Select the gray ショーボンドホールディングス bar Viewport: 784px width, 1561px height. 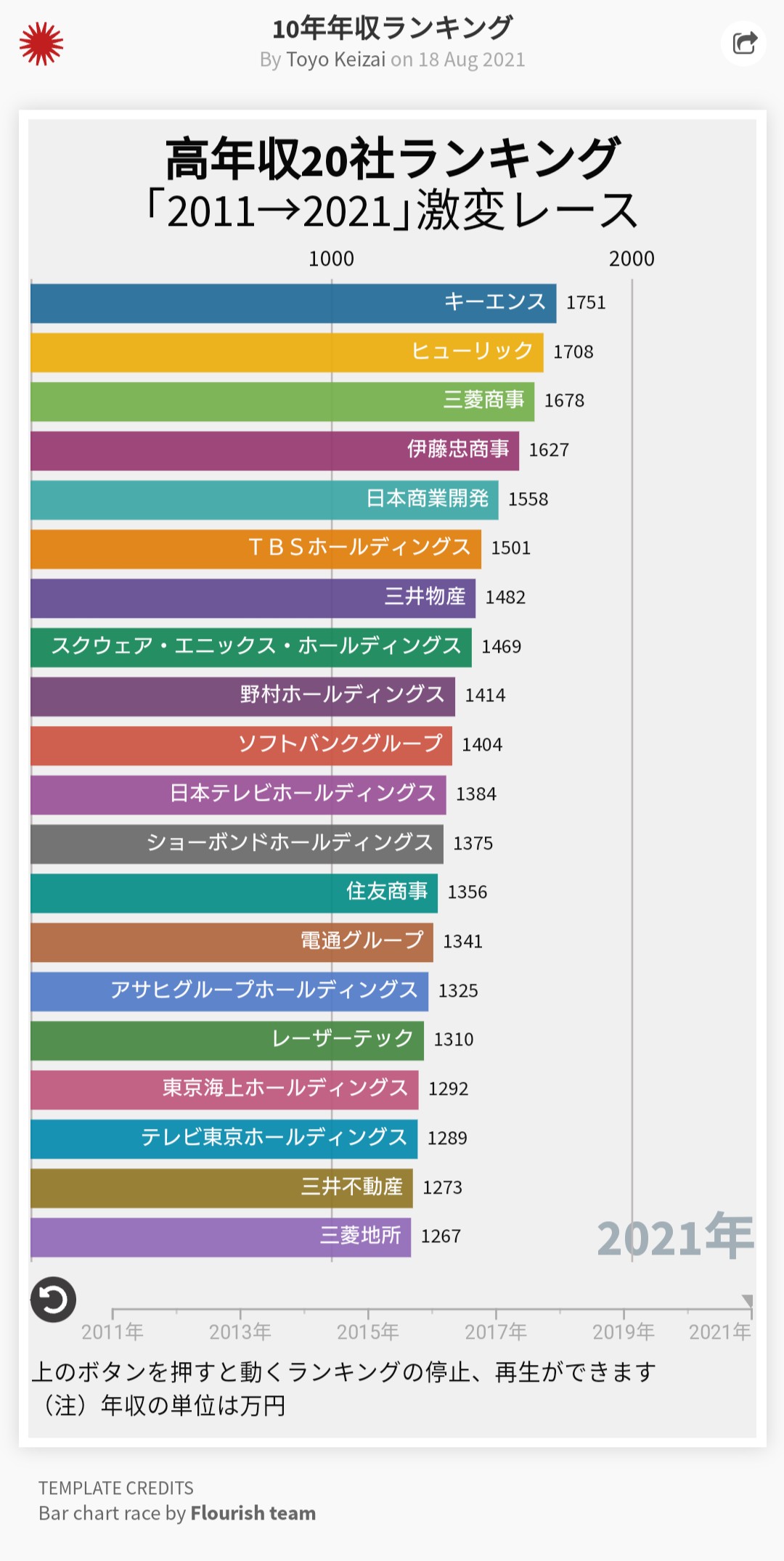tap(237, 844)
